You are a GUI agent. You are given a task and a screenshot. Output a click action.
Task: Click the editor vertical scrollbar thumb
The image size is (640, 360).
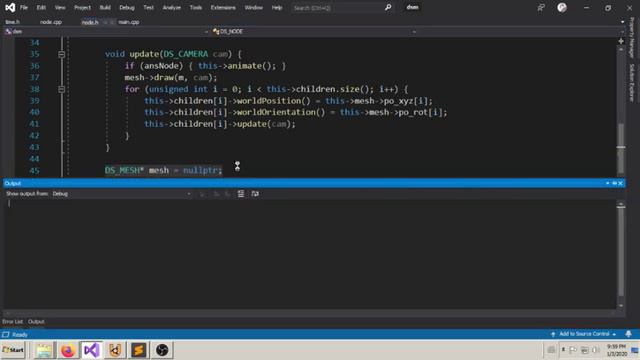621,148
